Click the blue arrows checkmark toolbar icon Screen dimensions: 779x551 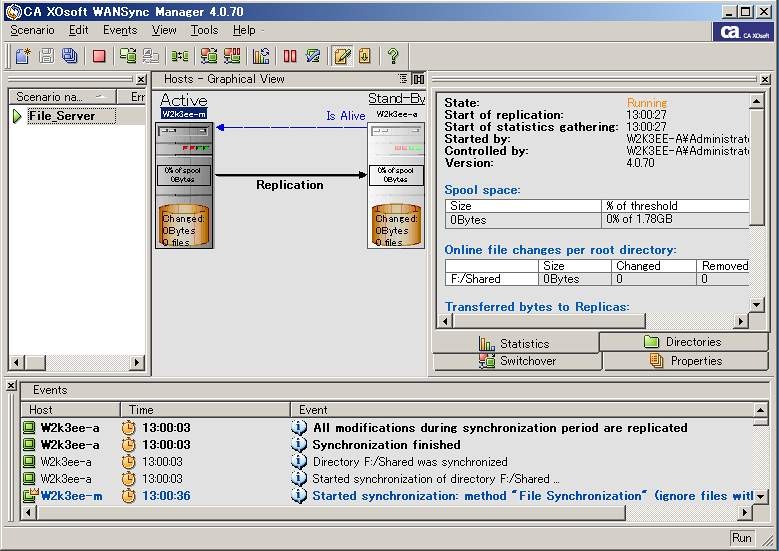click(x=313, y=56)
